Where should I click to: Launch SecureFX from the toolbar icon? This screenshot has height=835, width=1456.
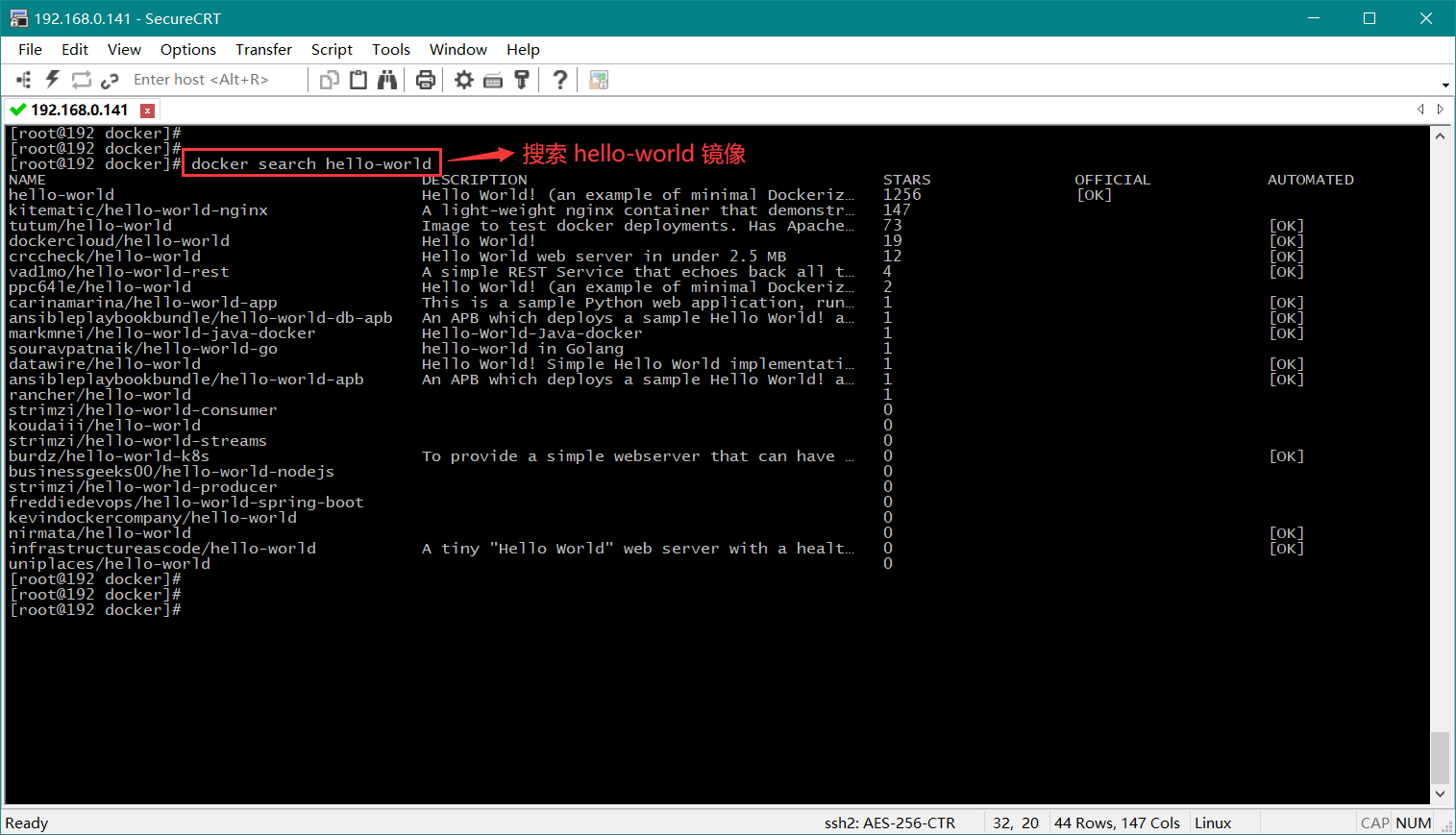(599, 80)
